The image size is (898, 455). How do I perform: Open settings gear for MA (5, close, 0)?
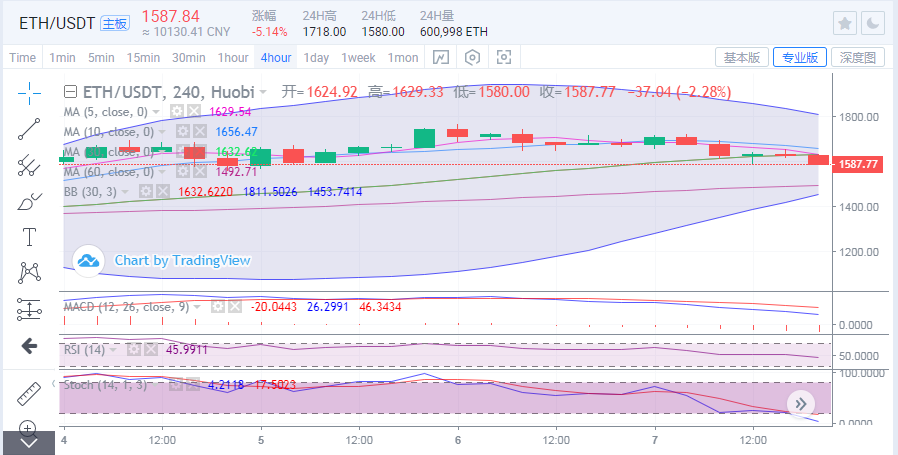coord(177,112)
